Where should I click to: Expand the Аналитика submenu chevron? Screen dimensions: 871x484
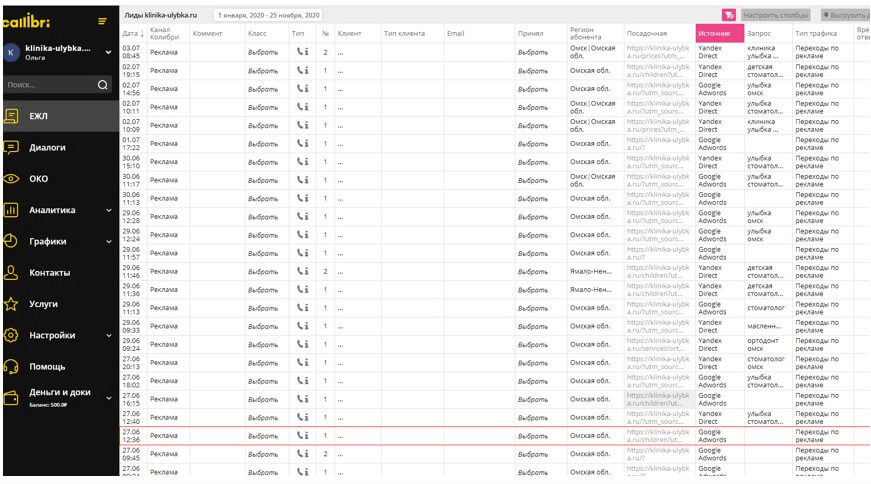tap(109, 210)
